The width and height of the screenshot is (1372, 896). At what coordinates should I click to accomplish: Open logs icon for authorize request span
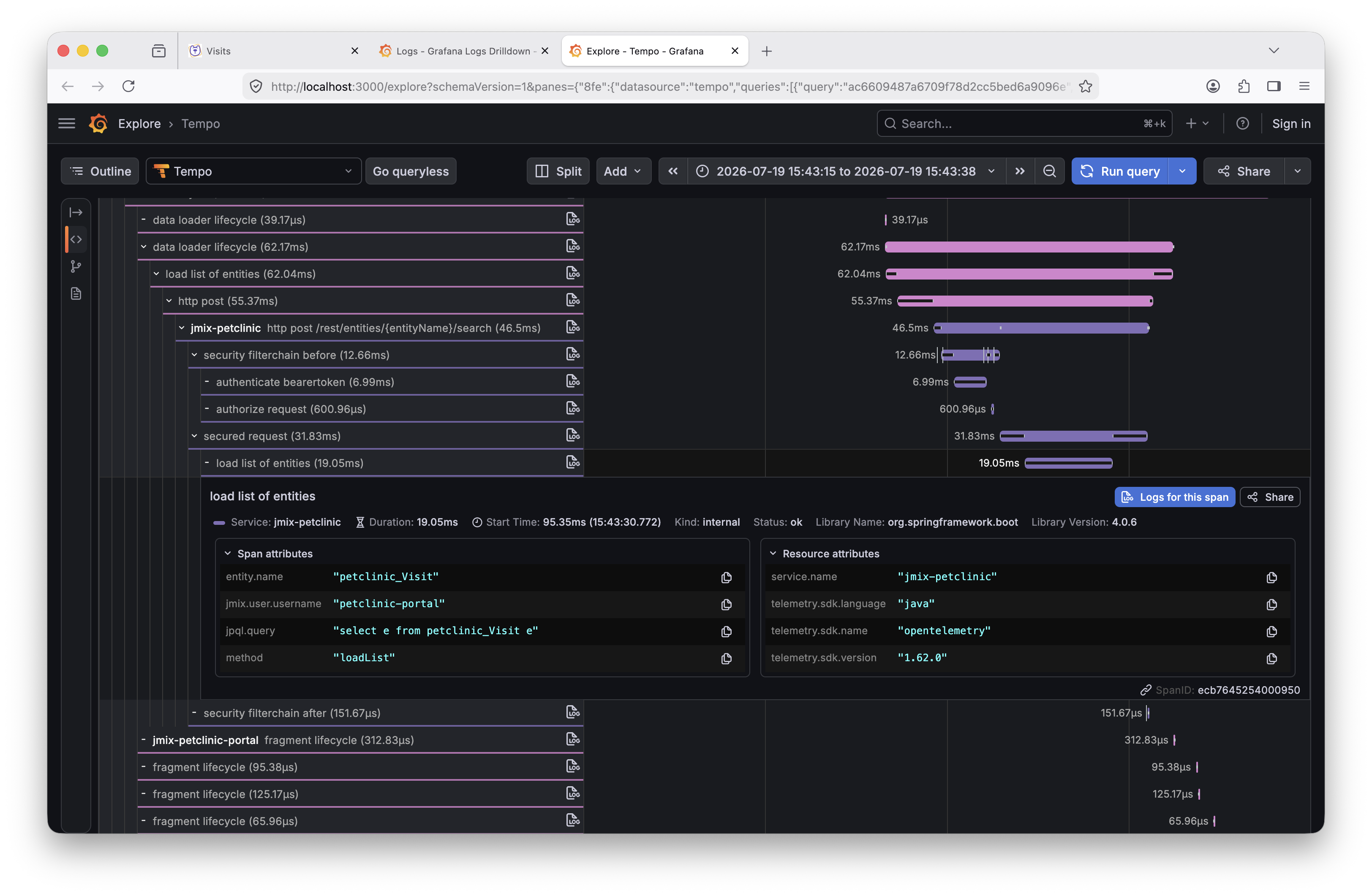pyautogui.click(x=572, y=408)
